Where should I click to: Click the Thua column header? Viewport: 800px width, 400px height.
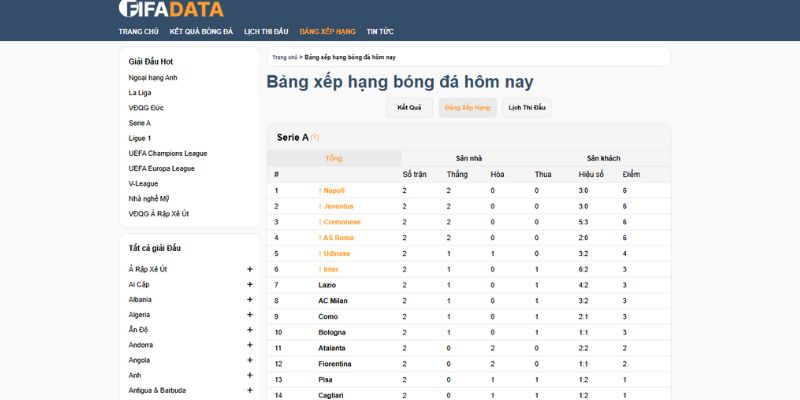coord(543,174)
